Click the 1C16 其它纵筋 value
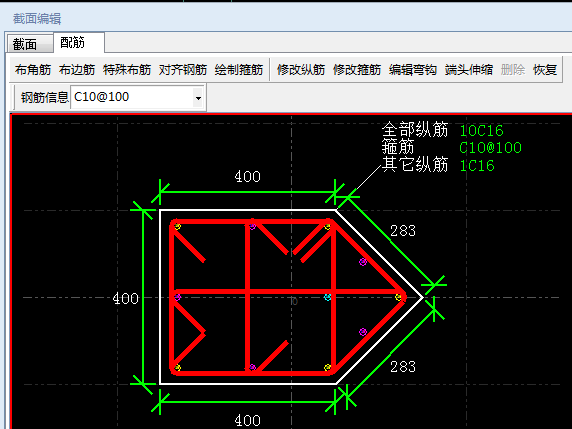This screenshot has height=429, width=572. (477, 166)
